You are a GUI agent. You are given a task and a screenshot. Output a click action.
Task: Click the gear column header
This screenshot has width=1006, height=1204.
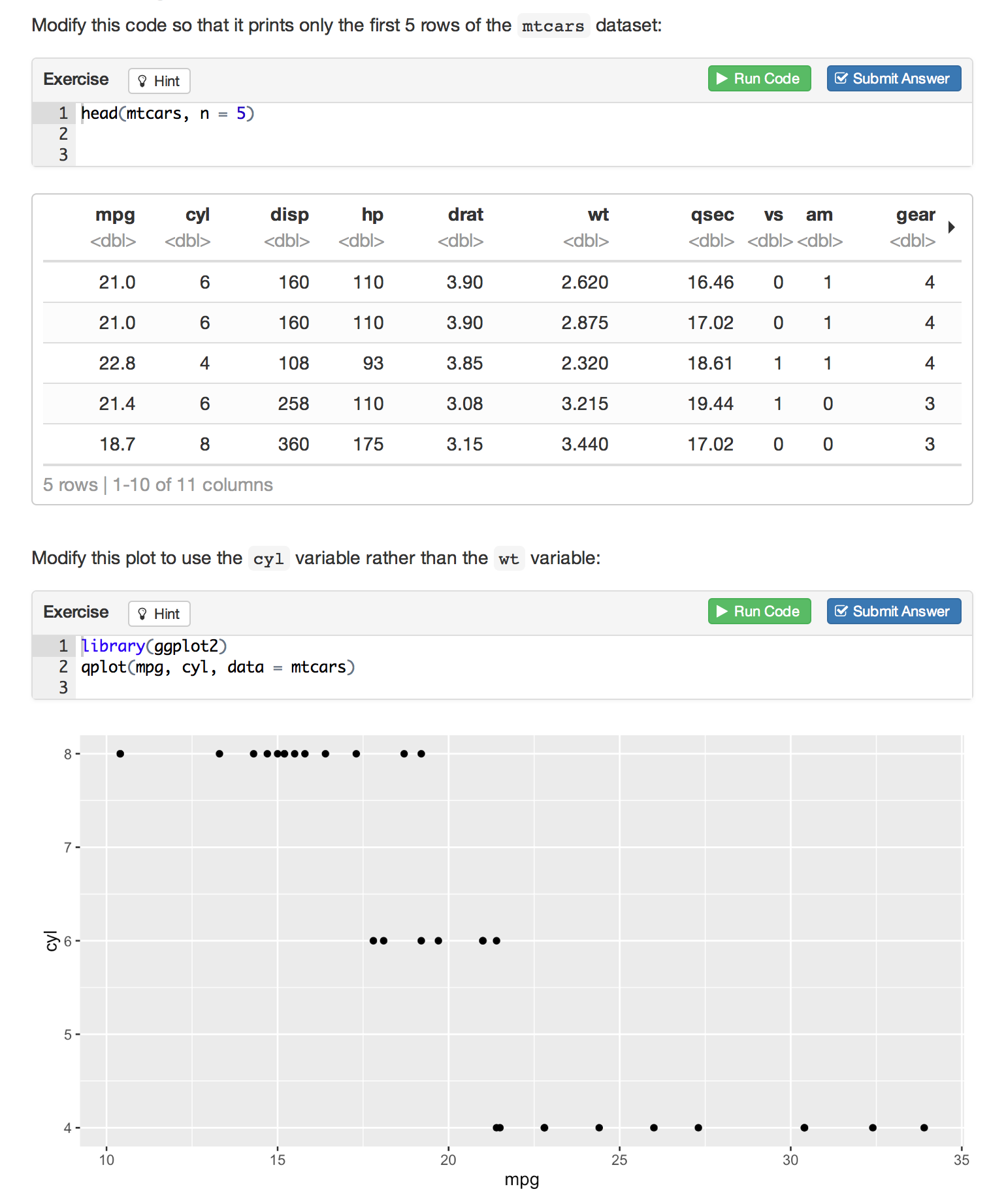click(915, 215)
